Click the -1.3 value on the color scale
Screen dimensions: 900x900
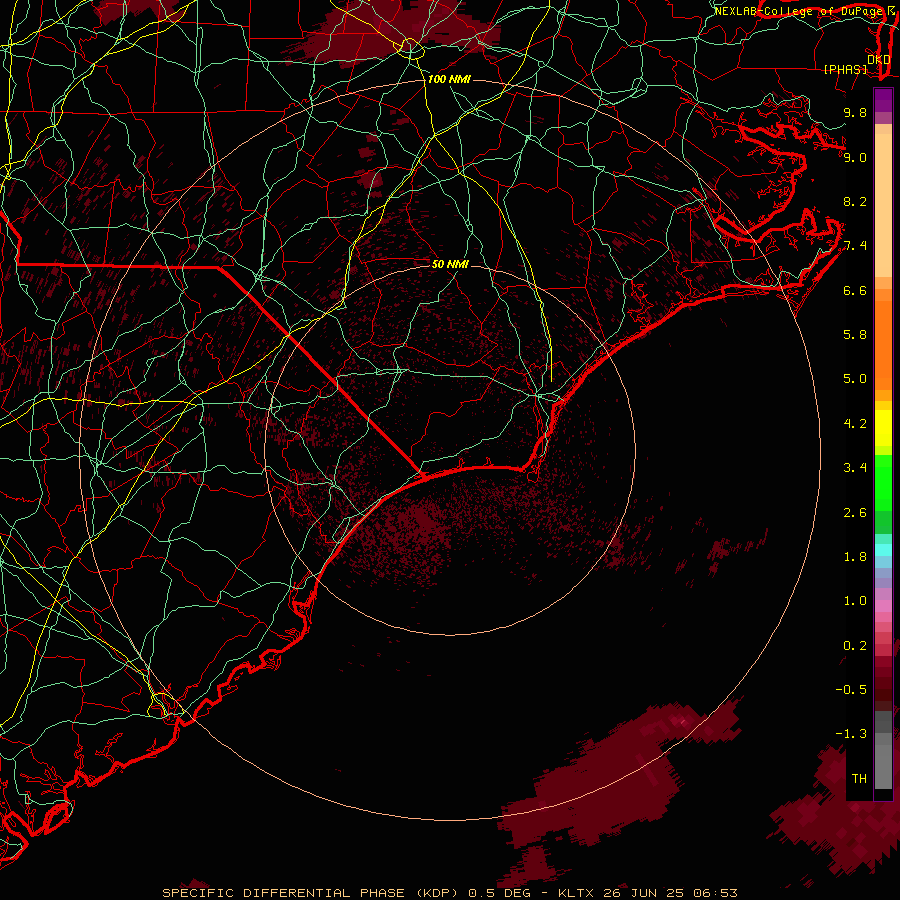[851, 734]
